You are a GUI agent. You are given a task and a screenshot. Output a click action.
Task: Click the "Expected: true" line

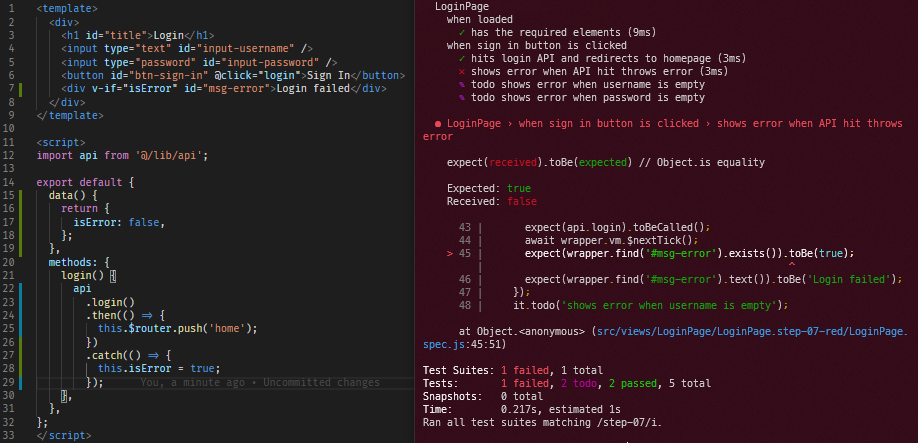tap(489, 188)
